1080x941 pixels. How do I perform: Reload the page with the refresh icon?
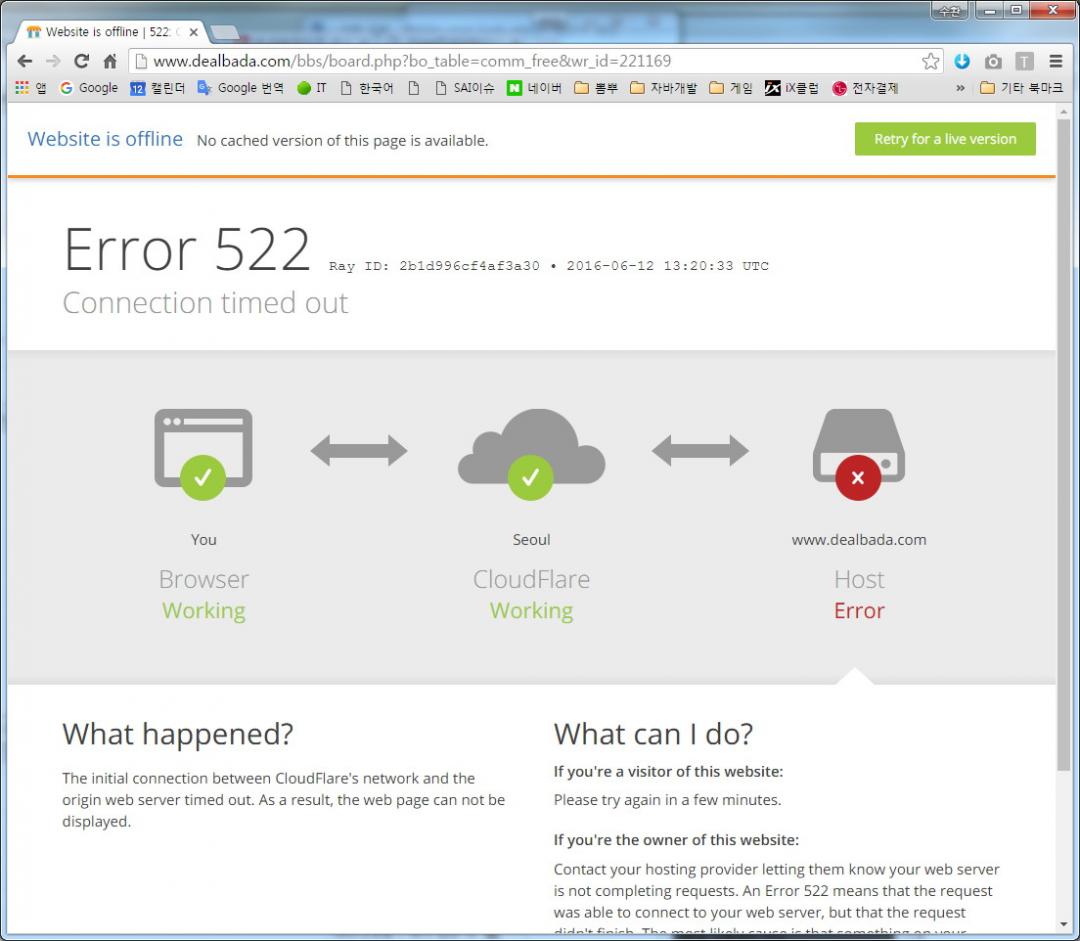(x=82, y=61)
